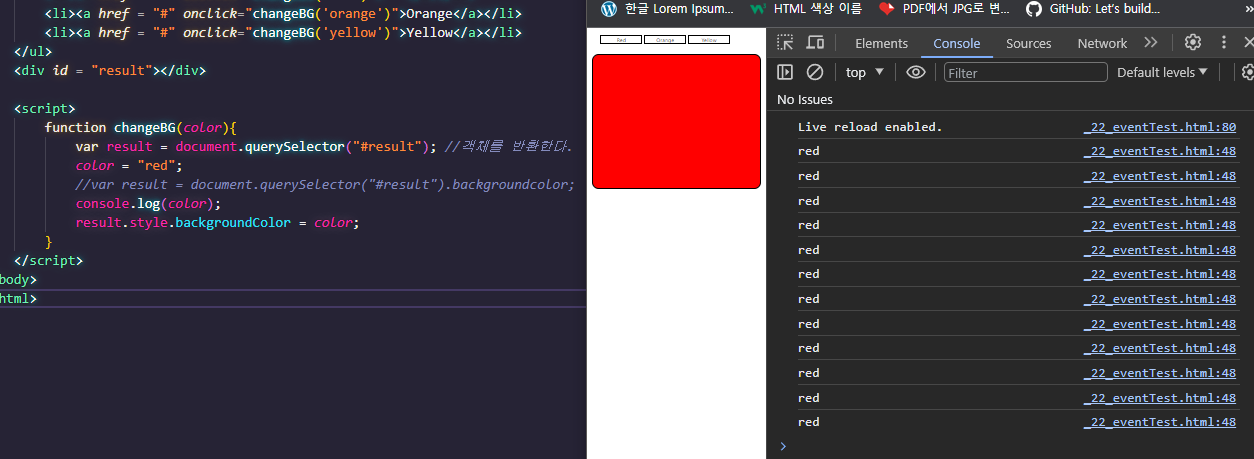The width and height of the screenshot is (1254, 459).
Task: Click the Red link on the page
Action: click(621, 40)
